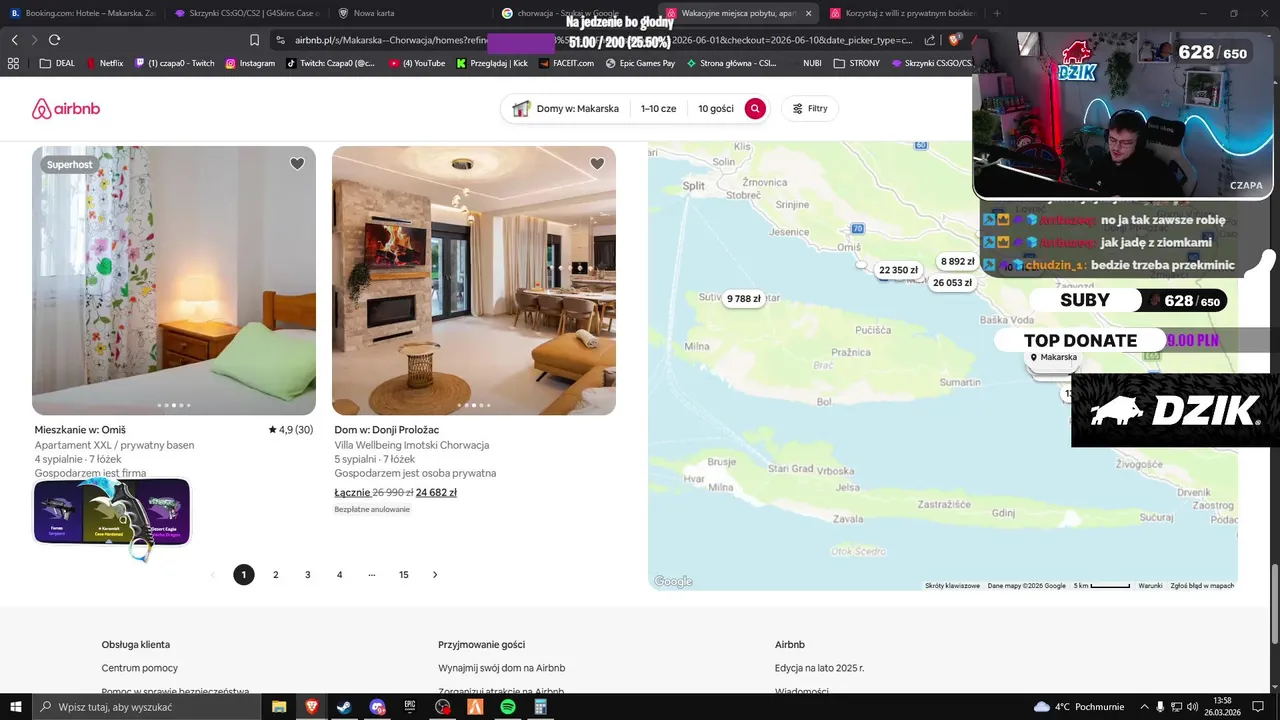Open the Instagram bookmark
1280x720 pixels.
click(x=250, y=63)
